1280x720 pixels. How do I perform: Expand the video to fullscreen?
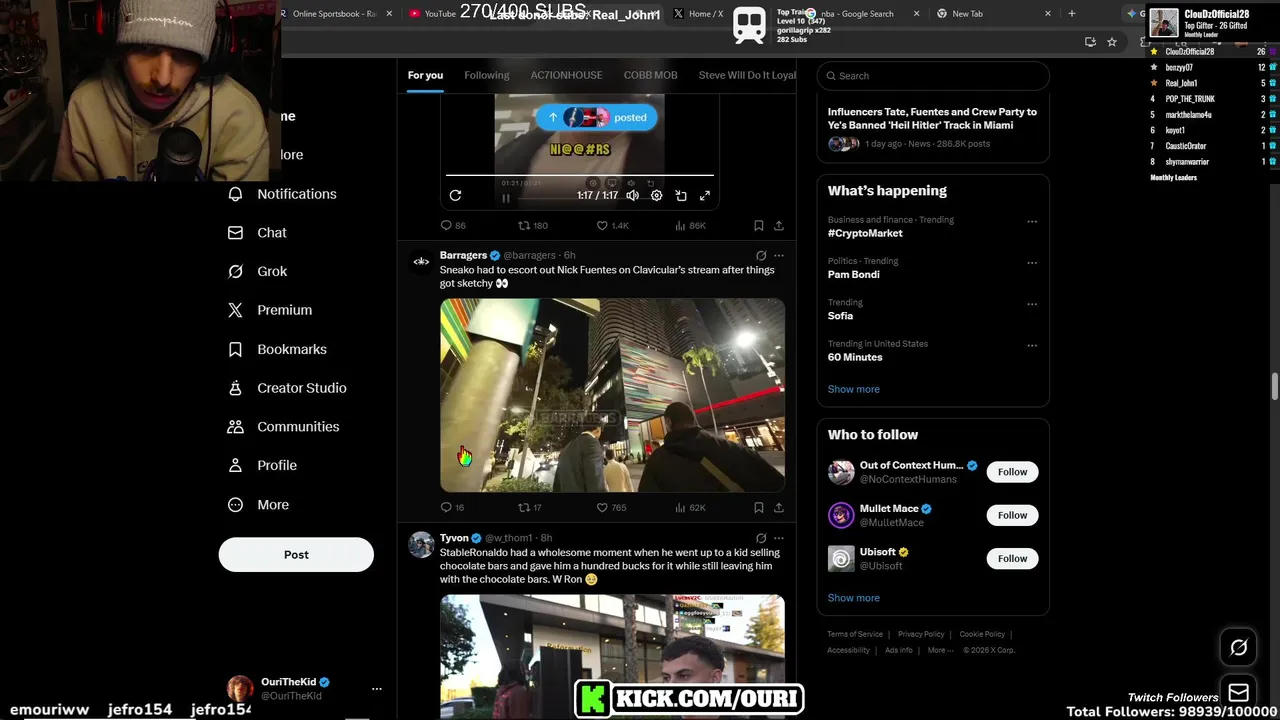705,196
